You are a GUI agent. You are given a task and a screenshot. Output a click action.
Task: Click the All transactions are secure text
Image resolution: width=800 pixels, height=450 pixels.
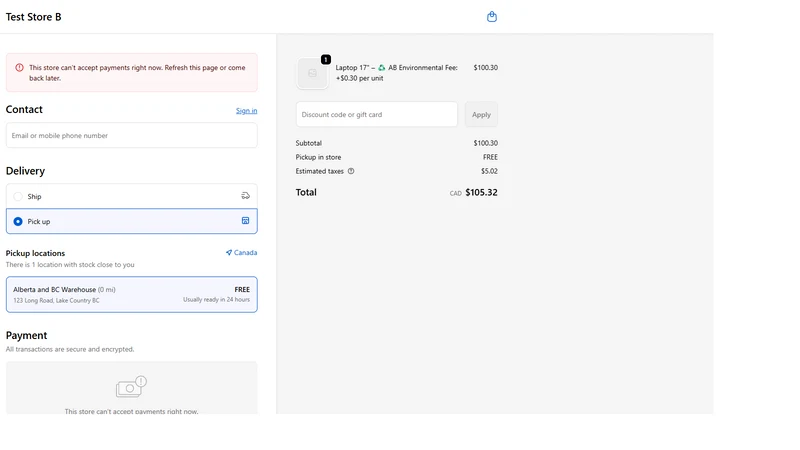click(x=70, y=349)
